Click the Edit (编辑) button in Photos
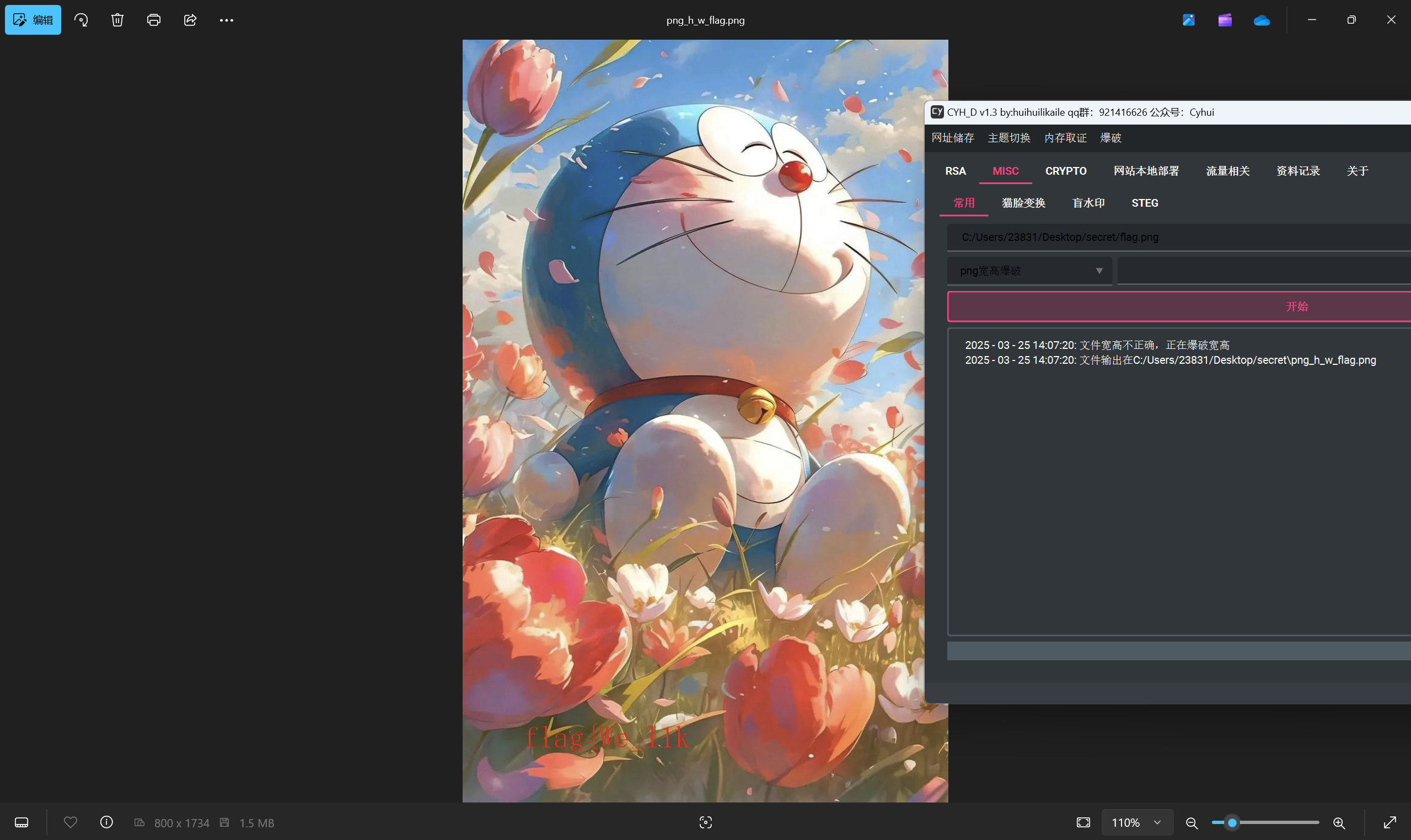Screen dimensions: 1411x840 [33, 20]
